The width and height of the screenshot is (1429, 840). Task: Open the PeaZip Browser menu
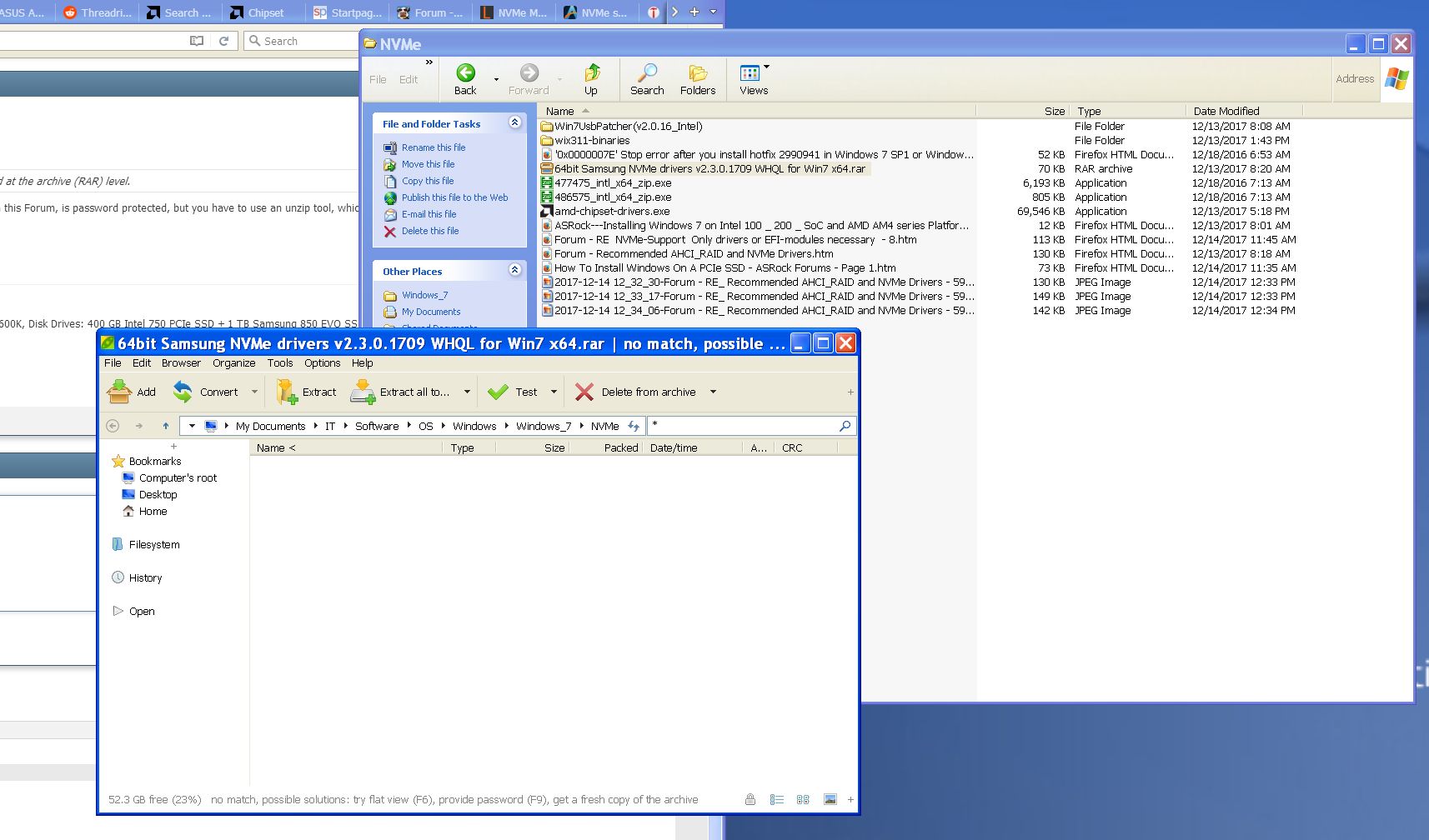point(181,362)
